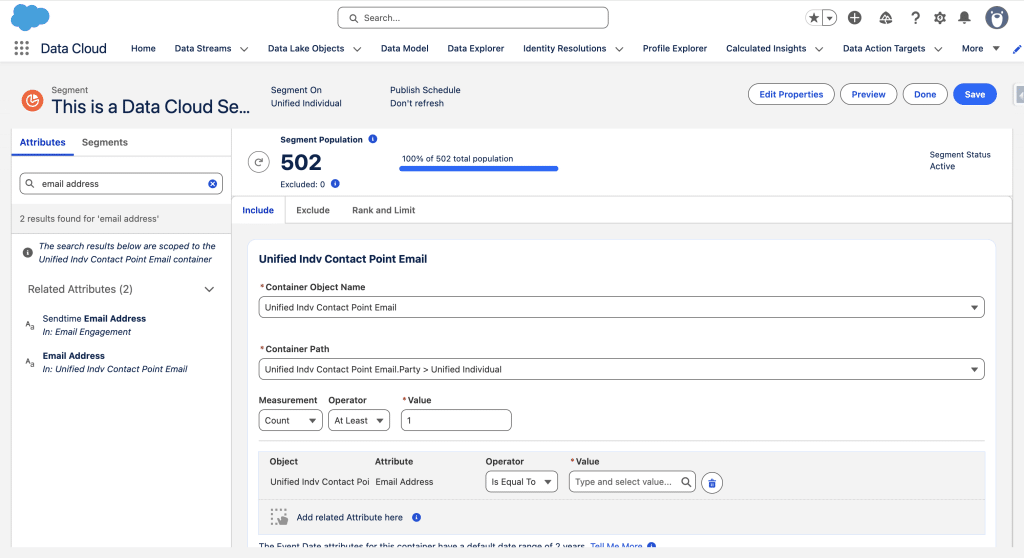Delete the Email Address attribute row
This screenshot has height=558, width=1024.
(x=712, y=482)
